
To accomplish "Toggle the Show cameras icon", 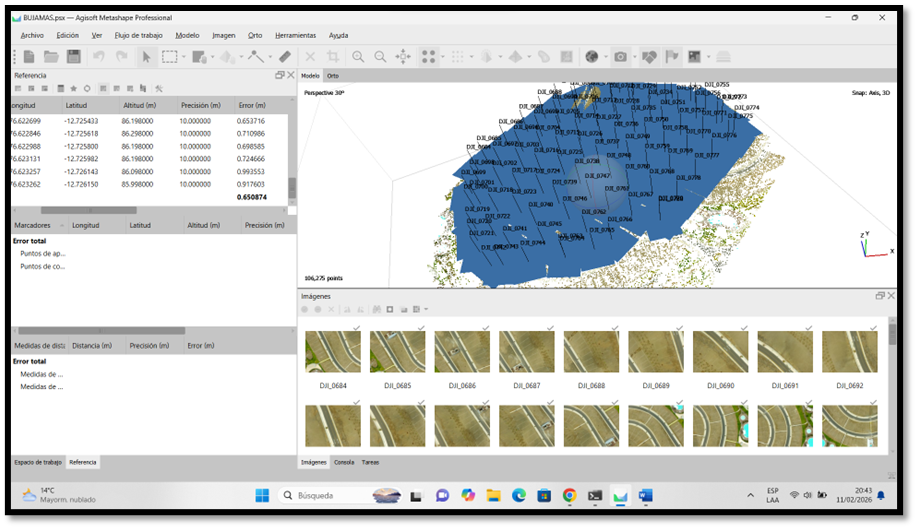I will point(620,57).
